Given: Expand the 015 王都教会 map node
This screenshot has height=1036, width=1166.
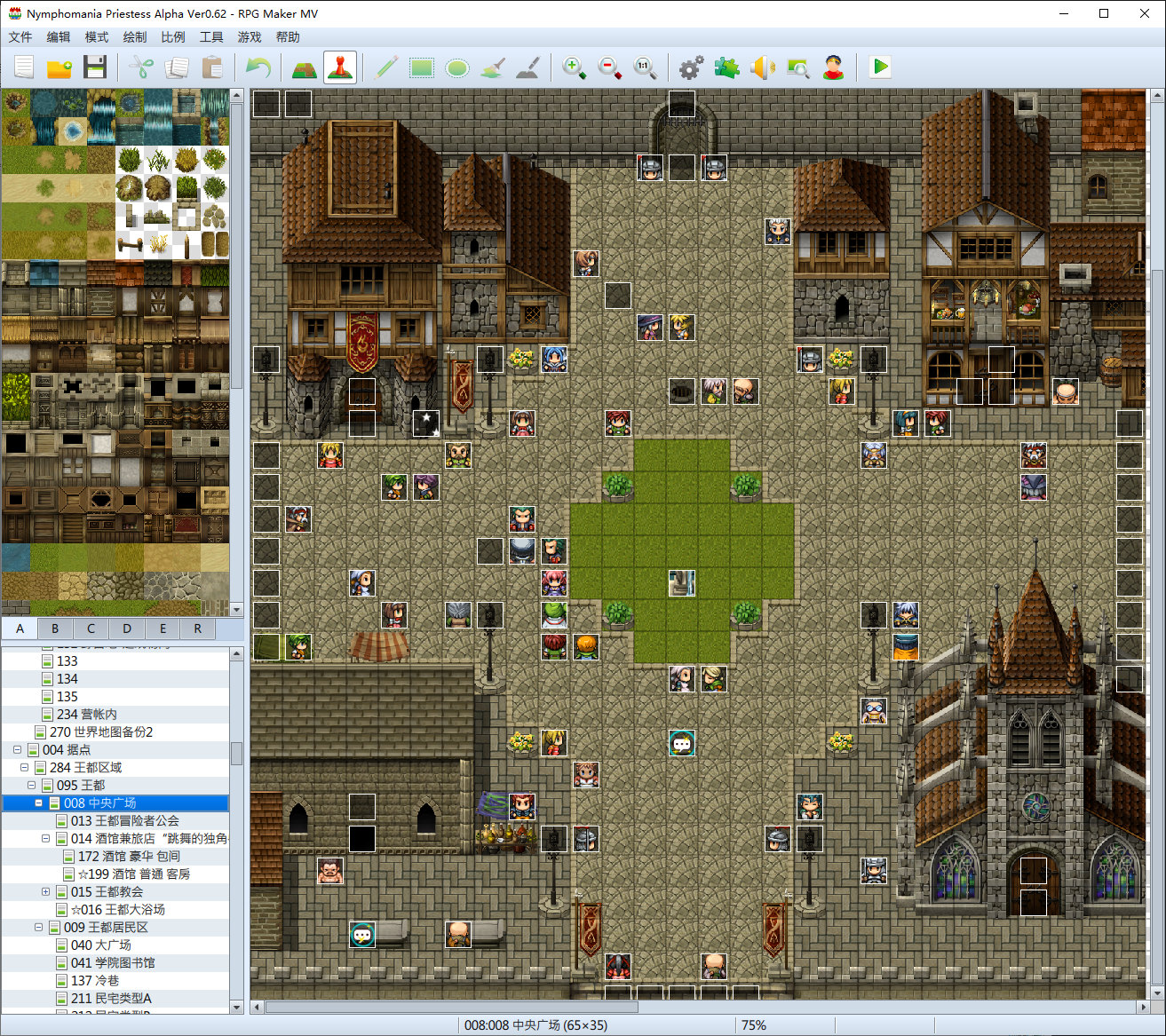Looking at the screenshot, I should (45, 891).
